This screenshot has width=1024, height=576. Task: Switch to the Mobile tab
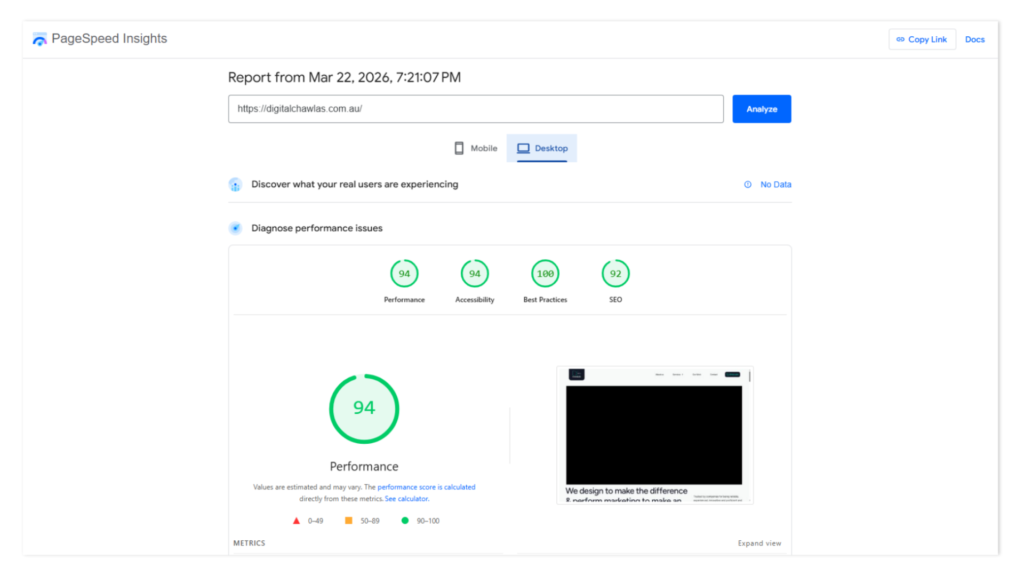coord(475,148)
